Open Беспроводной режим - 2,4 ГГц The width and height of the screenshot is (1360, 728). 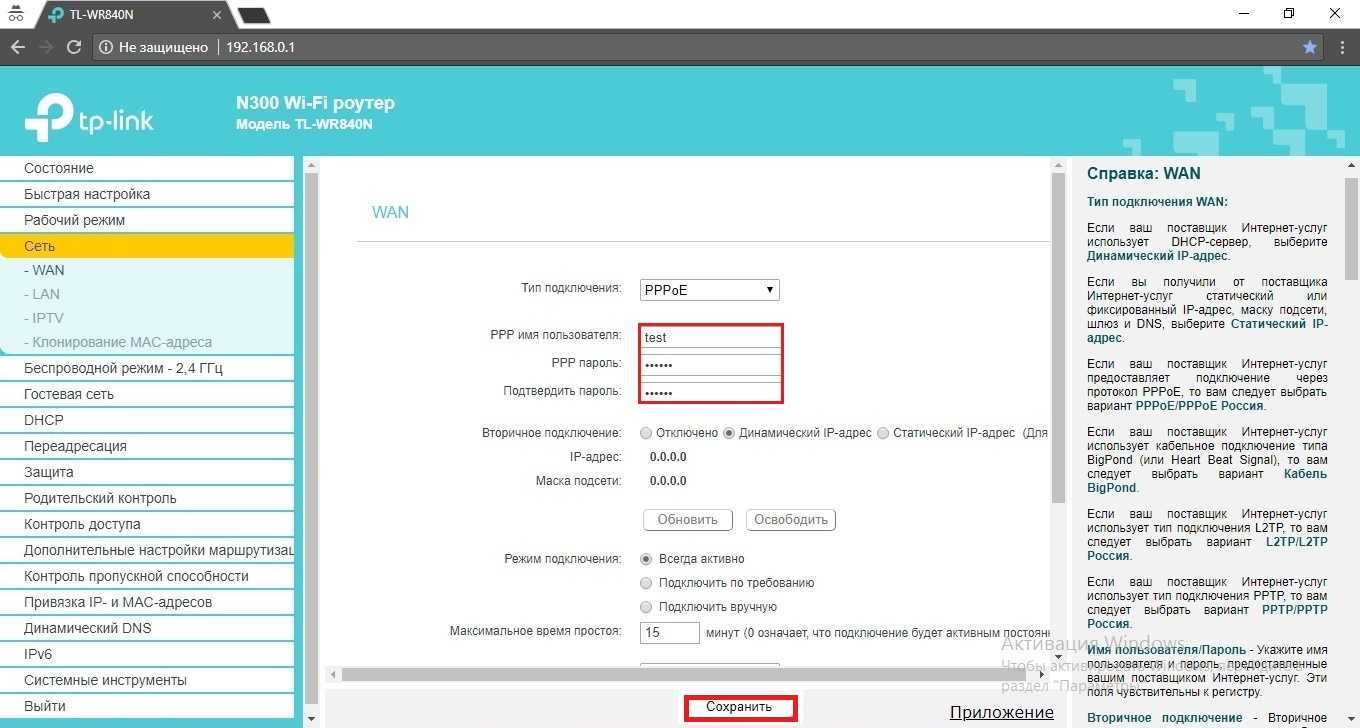click(x=147, y=368)
